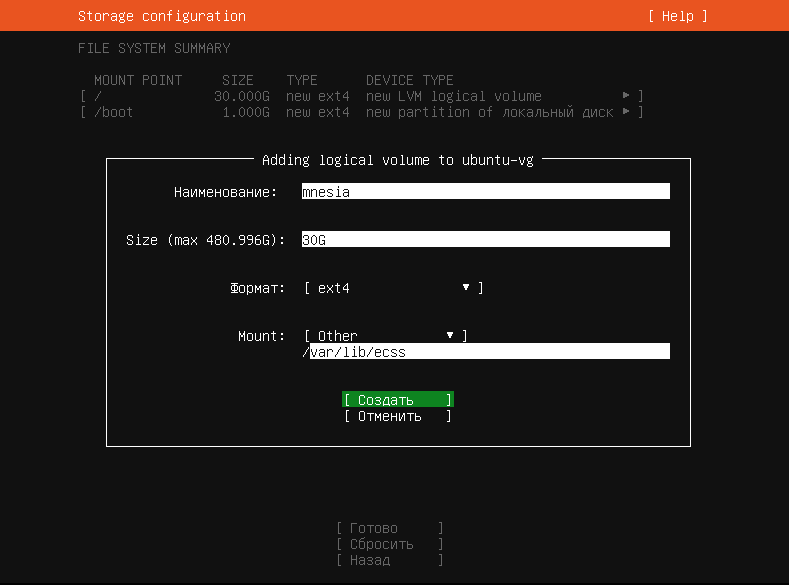Select 'new LVM logical volume' device type

[454, 96]
